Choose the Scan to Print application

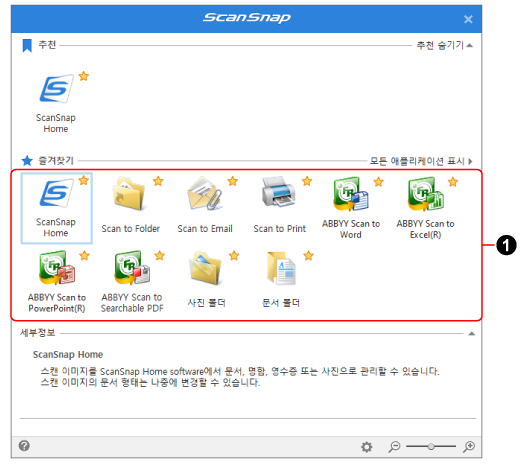(x=279, y=205)
